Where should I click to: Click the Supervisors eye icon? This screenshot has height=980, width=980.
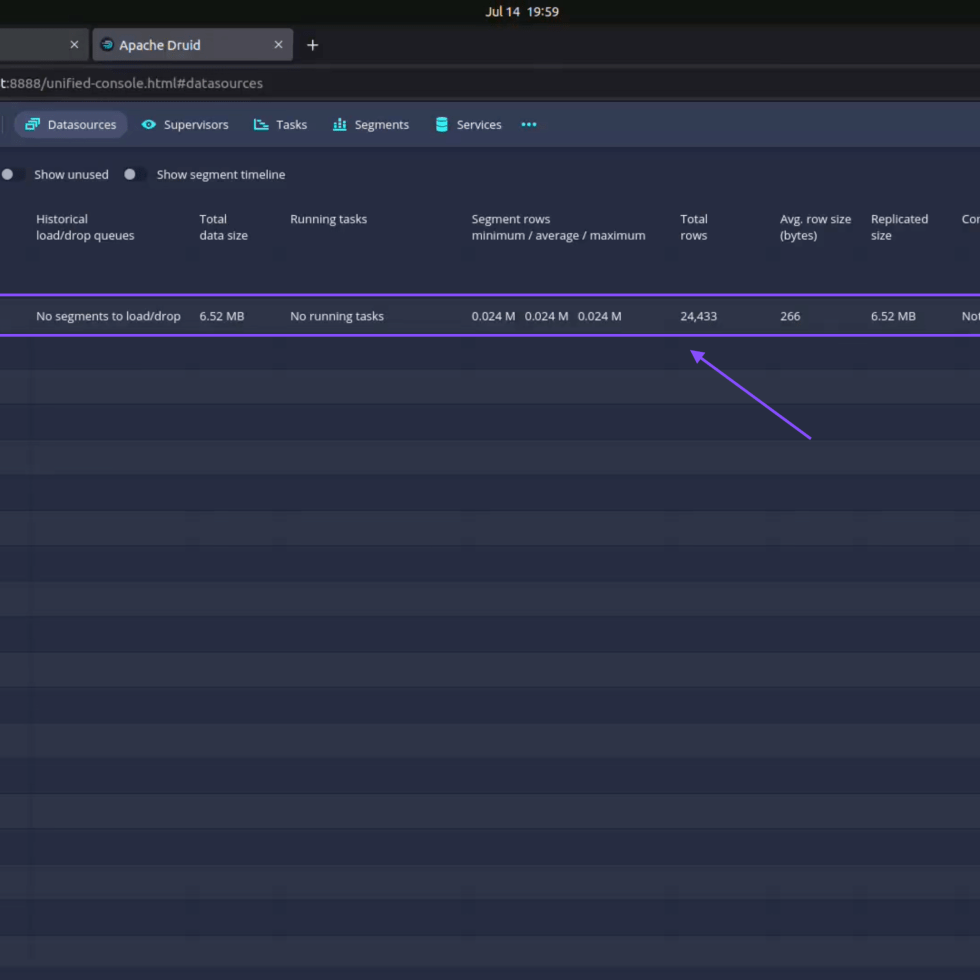click(149, 125)
